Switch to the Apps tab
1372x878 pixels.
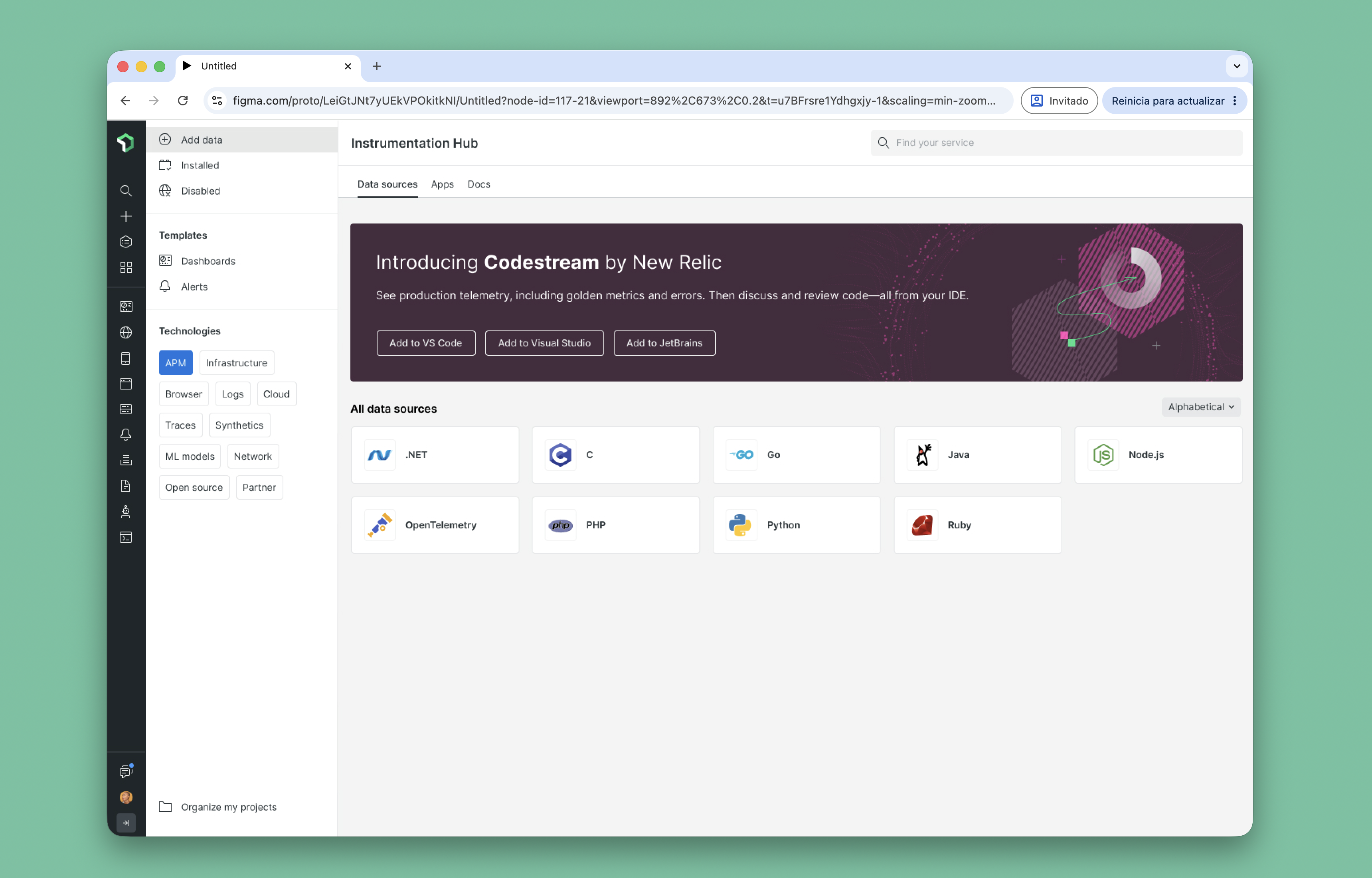[x=442, y=184]
